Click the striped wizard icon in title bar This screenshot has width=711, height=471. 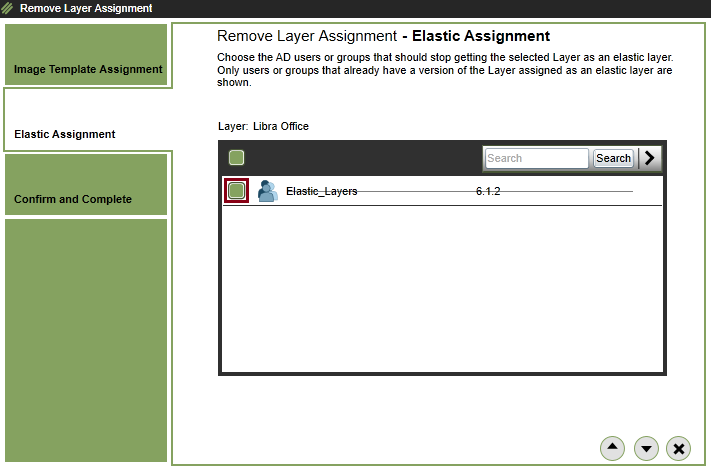coord(9,9)
